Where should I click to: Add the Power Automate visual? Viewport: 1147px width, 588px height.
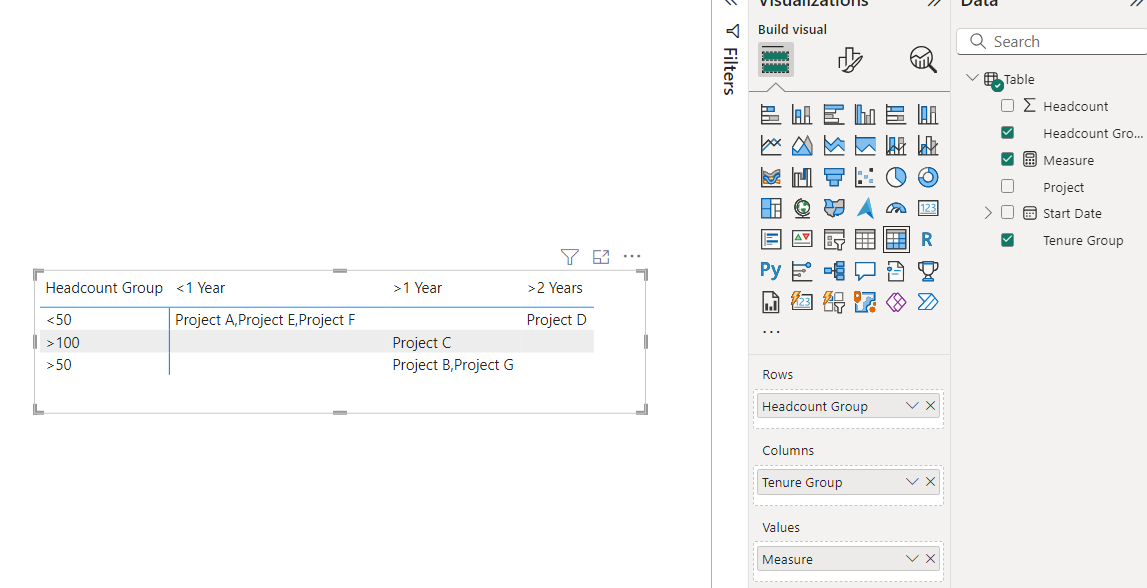tap(928, 301)
